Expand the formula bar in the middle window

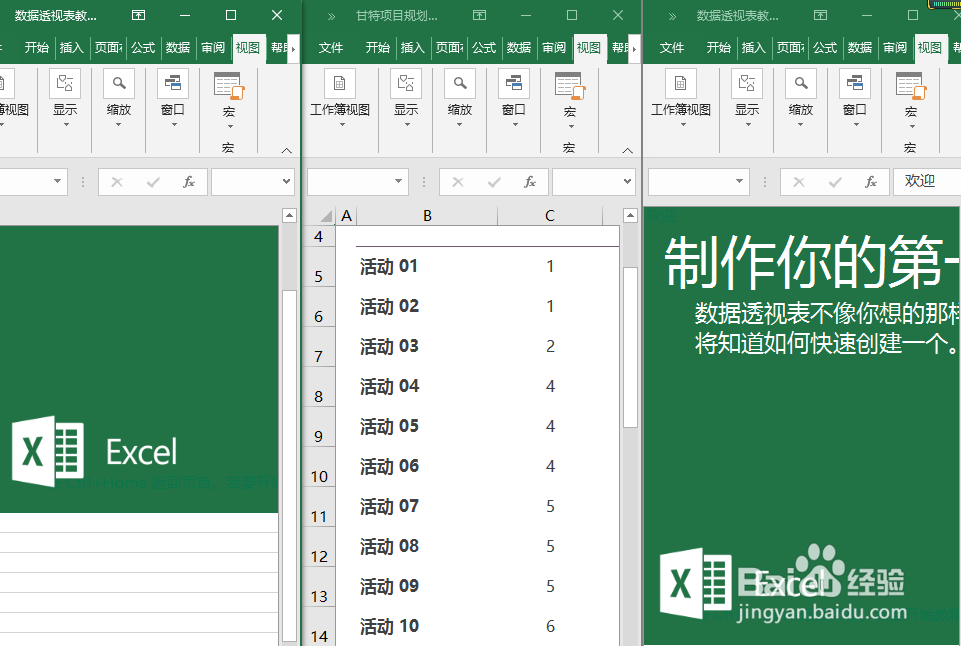click(627, 181)
